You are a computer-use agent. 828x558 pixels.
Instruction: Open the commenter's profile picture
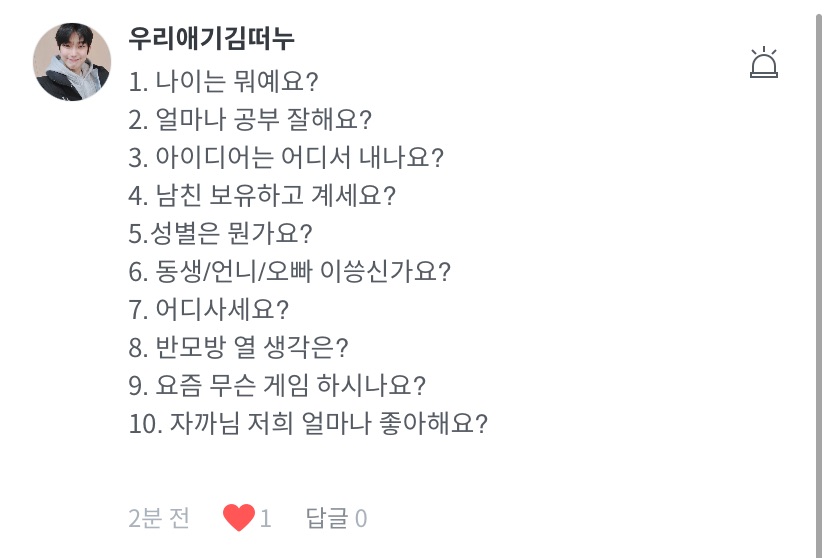click(x=72, y=63)
